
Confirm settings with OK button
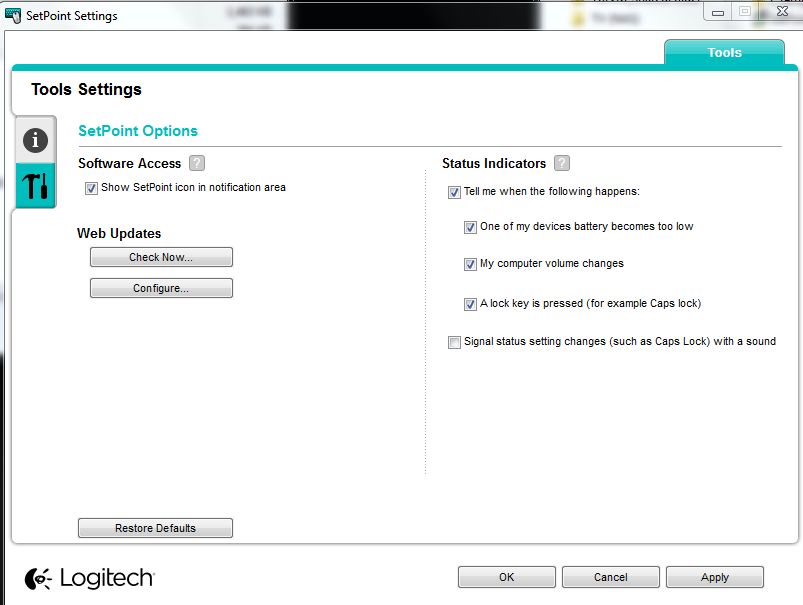tap(506, 577)
